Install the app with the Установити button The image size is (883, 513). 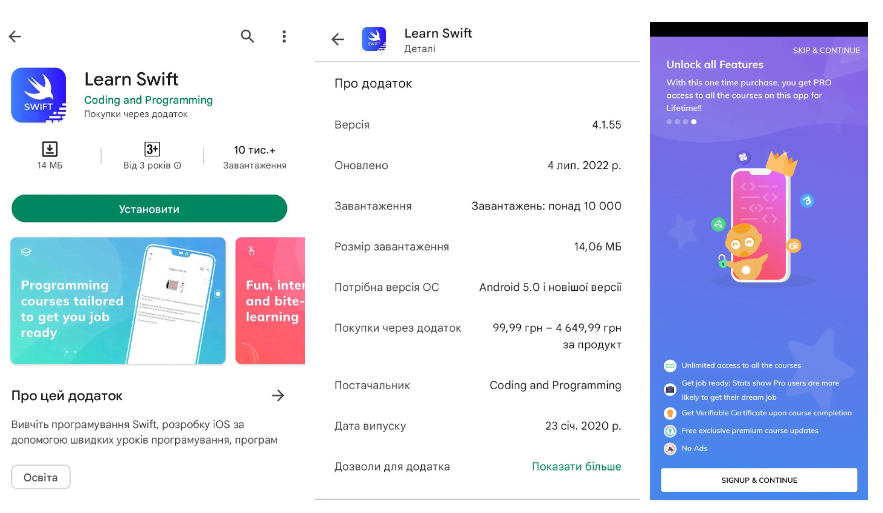click(x=149, y=209)
